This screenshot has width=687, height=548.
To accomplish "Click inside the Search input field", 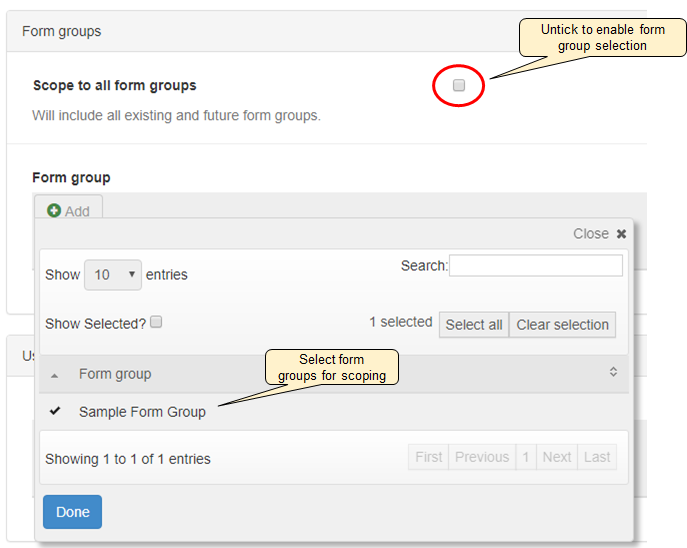I will 536,266.
